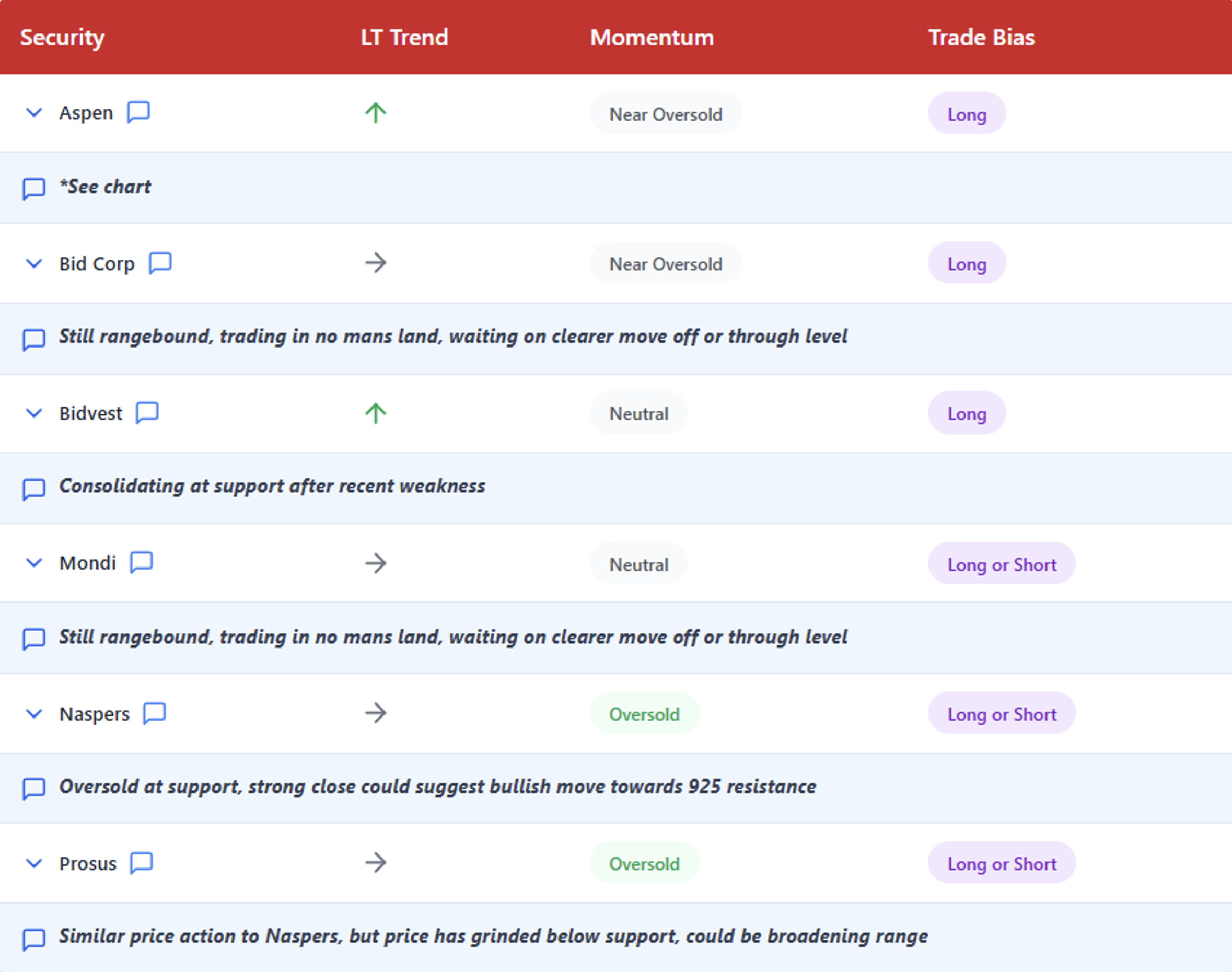The width and height of the screenshot is (1232, 972).
Task: Open the comment icon next to Bidvest
Action: click(147, 413)
